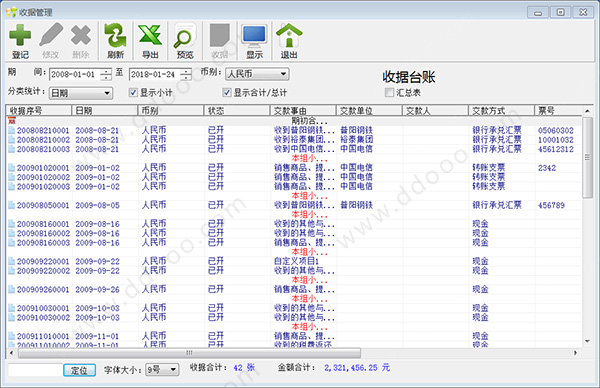The image size is (600, 388).
Task: Open the 币别 人民币 dropdown
Action: click(x=258, y=74)
